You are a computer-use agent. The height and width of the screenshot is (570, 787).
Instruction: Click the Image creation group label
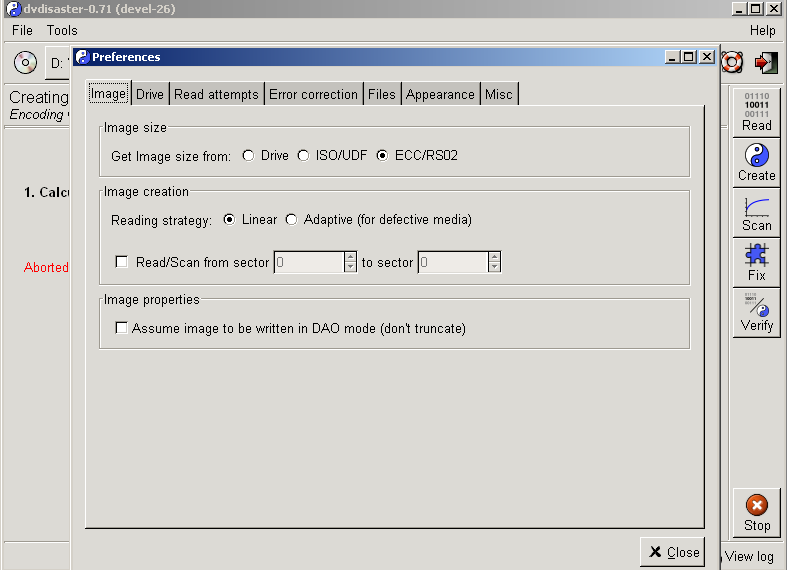pyautogui.click(x=146, y=192)
